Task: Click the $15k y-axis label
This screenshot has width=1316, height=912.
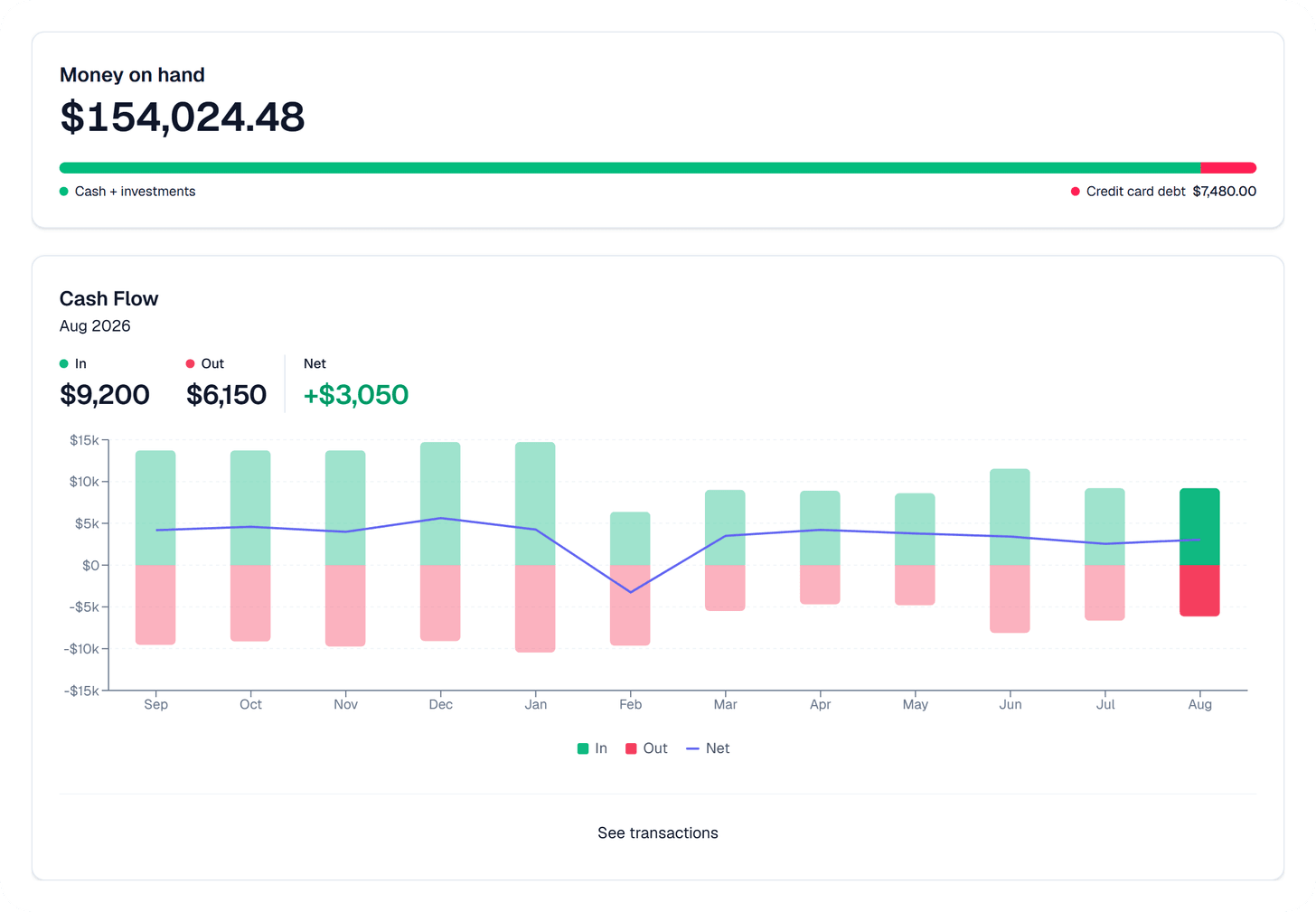Action: [84, 440]
